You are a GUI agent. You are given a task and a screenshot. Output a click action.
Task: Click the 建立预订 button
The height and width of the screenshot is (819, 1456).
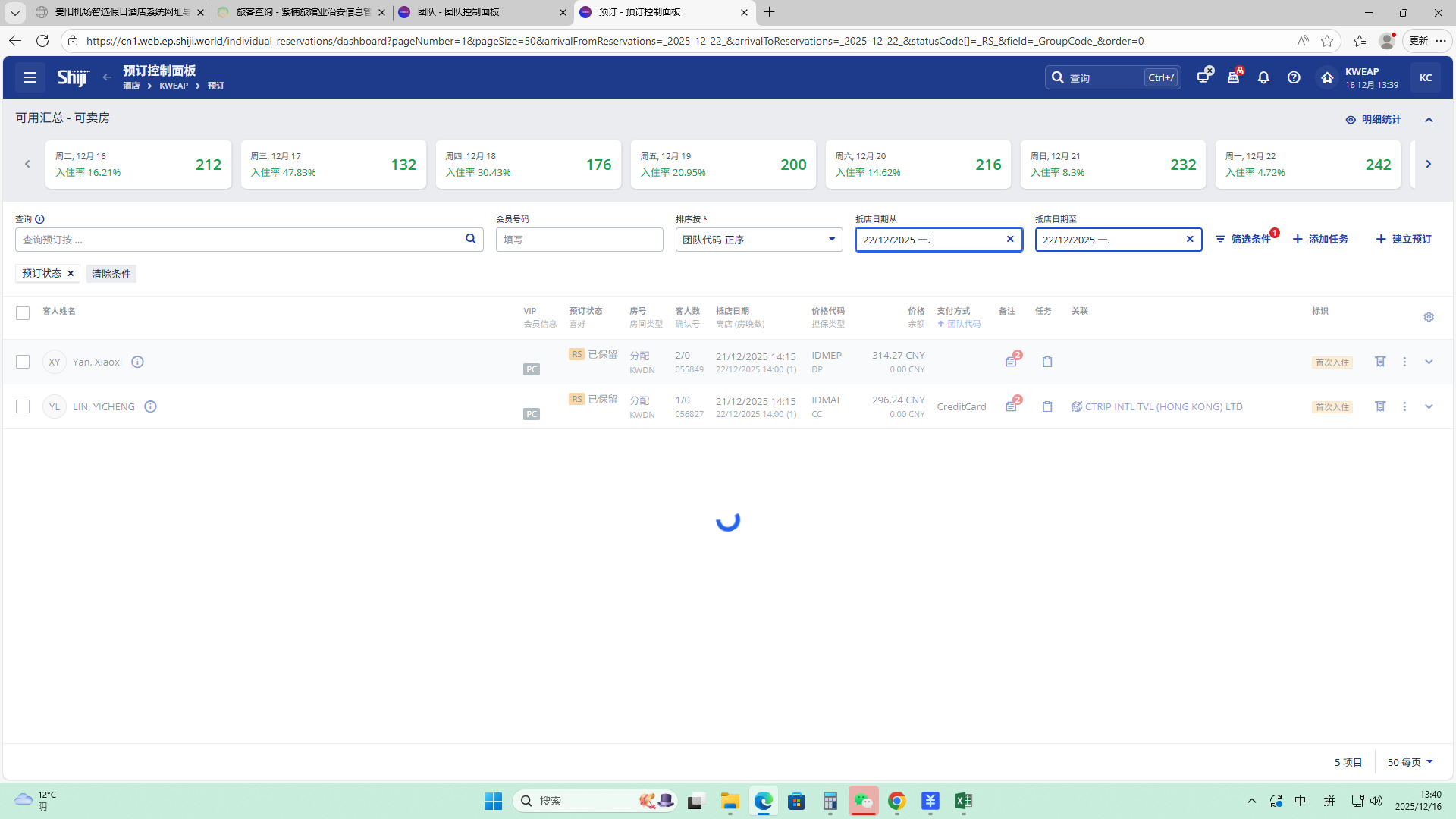(x=1404, y=239)
